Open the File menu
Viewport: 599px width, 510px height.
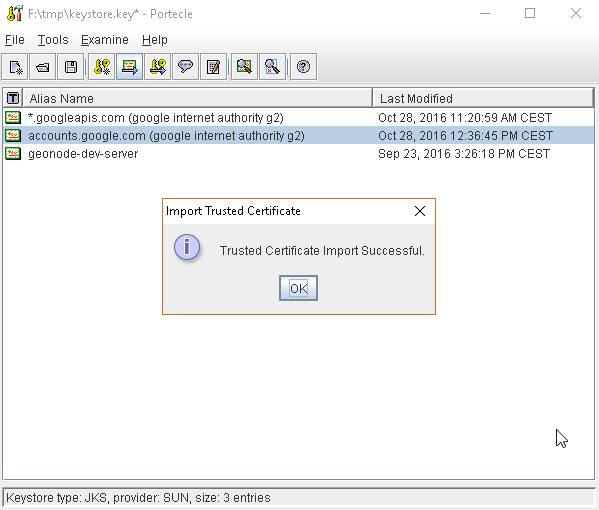15,40
